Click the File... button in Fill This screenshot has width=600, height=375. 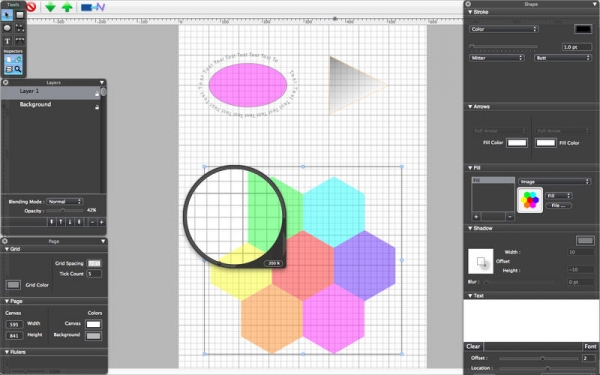point(558,205)
